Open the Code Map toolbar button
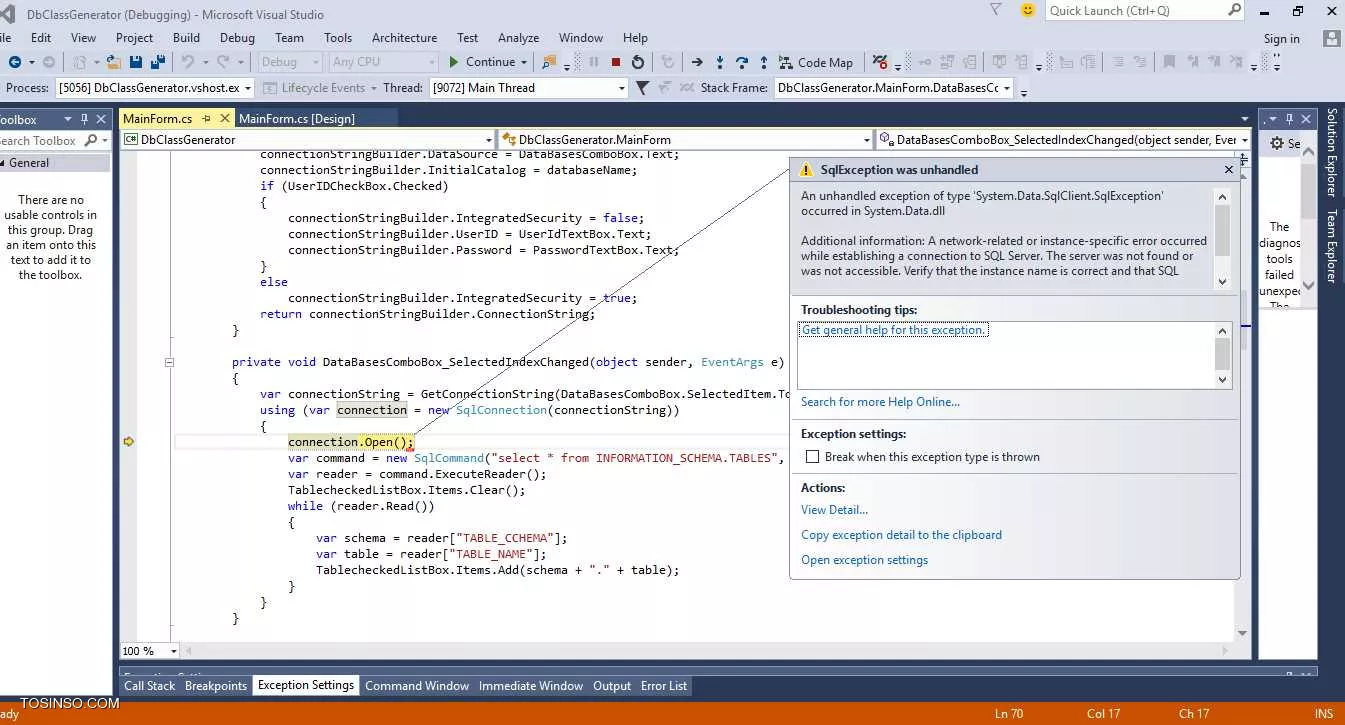The image size is (1345, 725). click(816, 62)
